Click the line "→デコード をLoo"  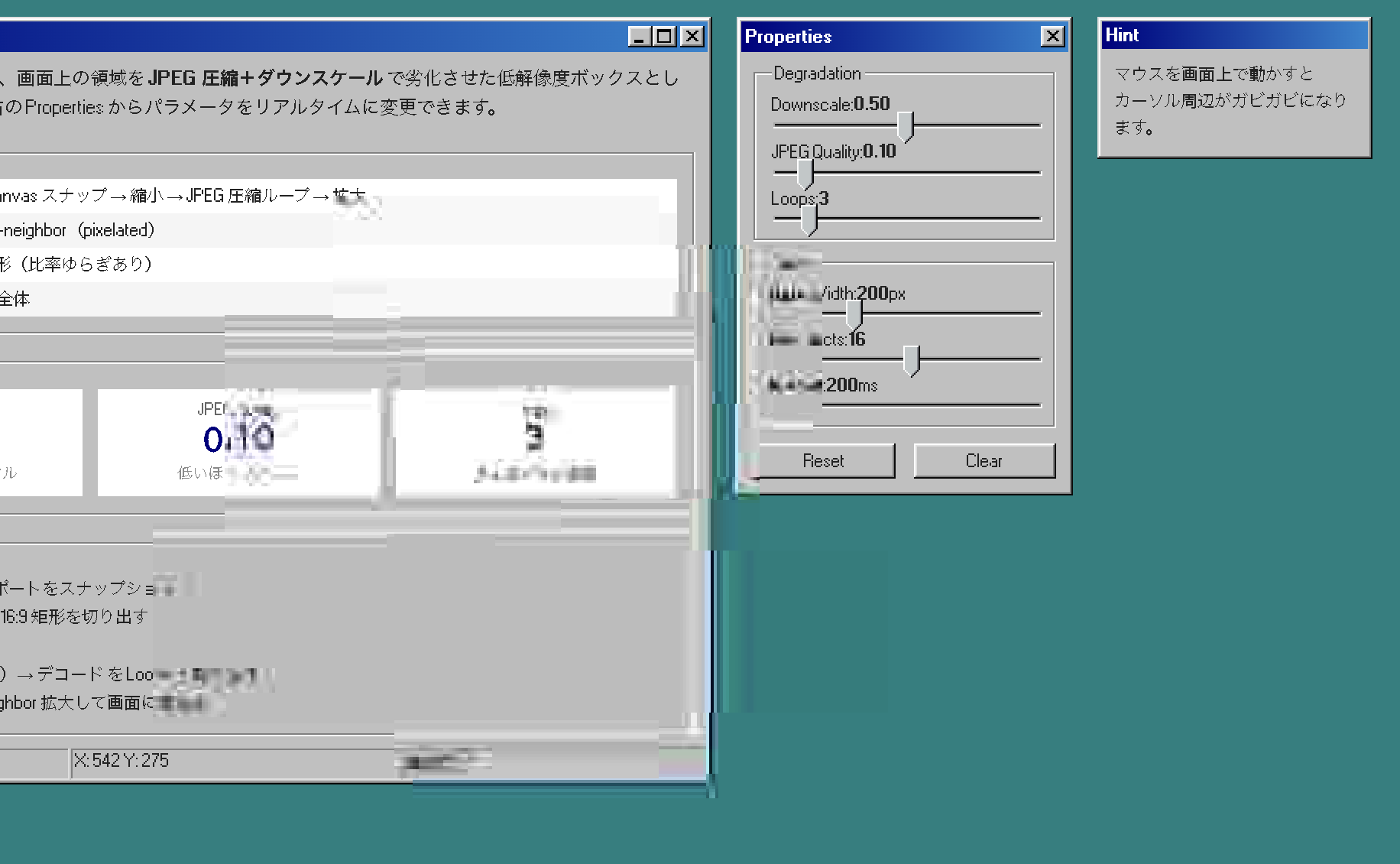tap(85, 674)
